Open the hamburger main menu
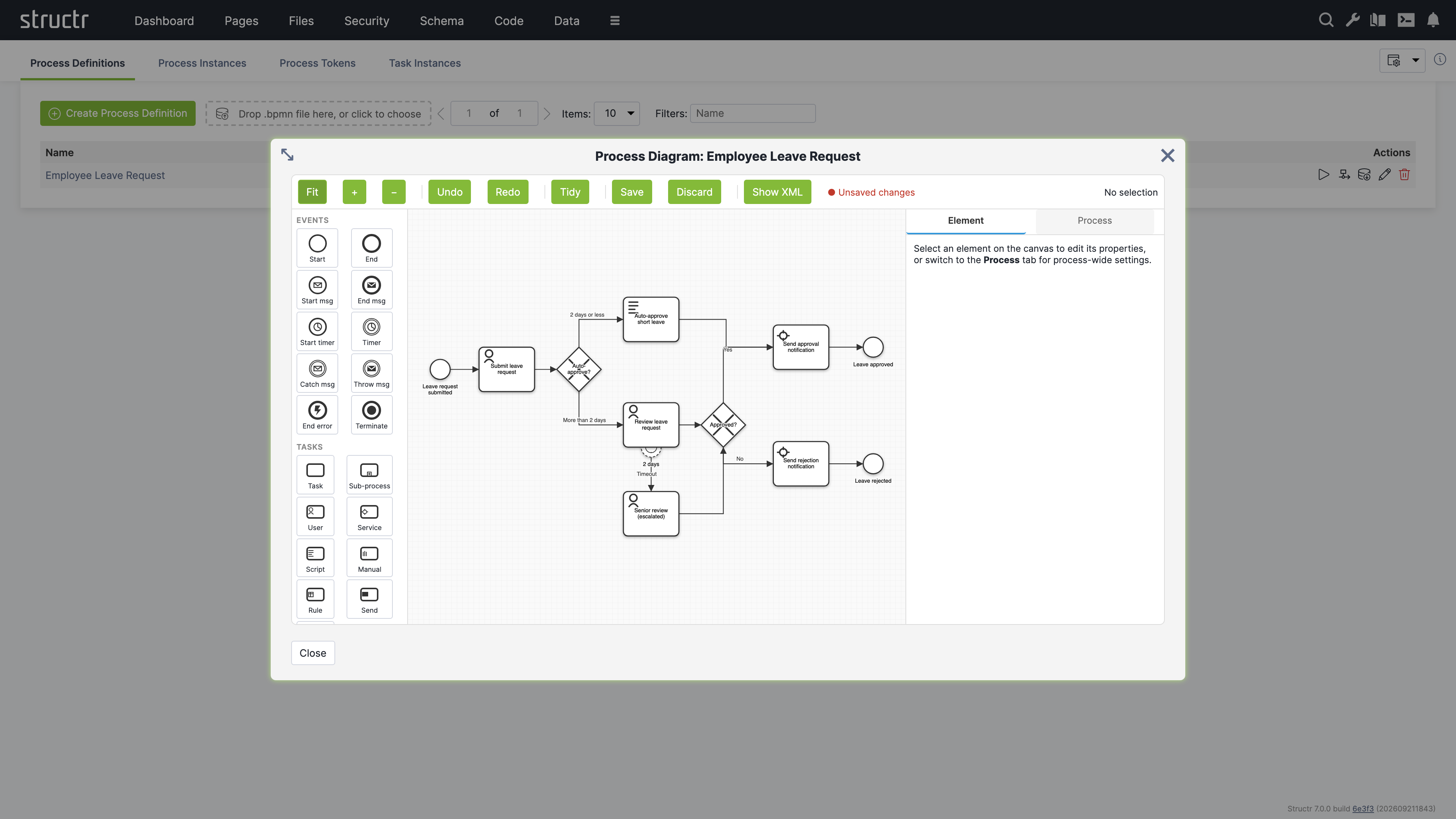 click(615, 20)
